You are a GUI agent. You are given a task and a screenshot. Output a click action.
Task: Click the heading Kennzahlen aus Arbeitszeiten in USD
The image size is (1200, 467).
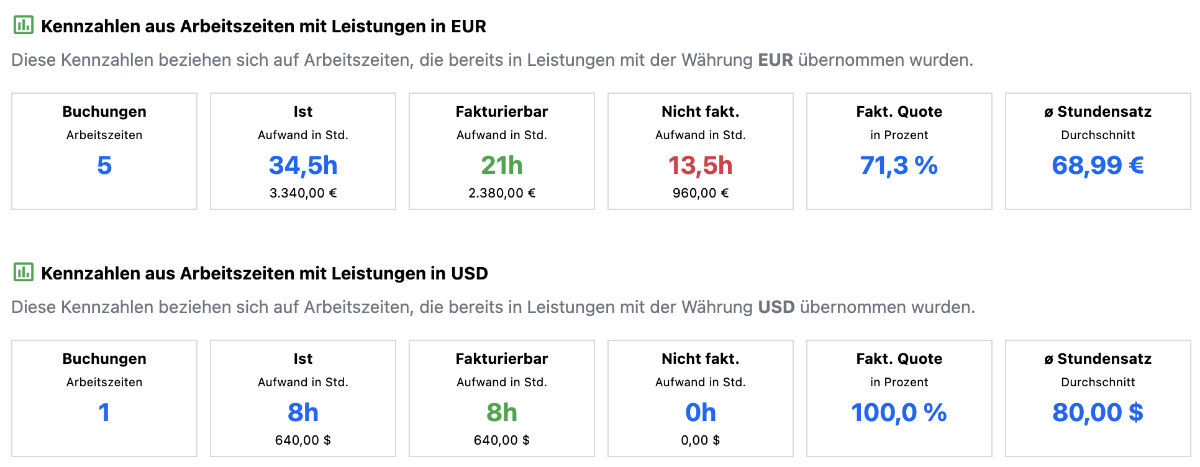(x=264, y=272)
